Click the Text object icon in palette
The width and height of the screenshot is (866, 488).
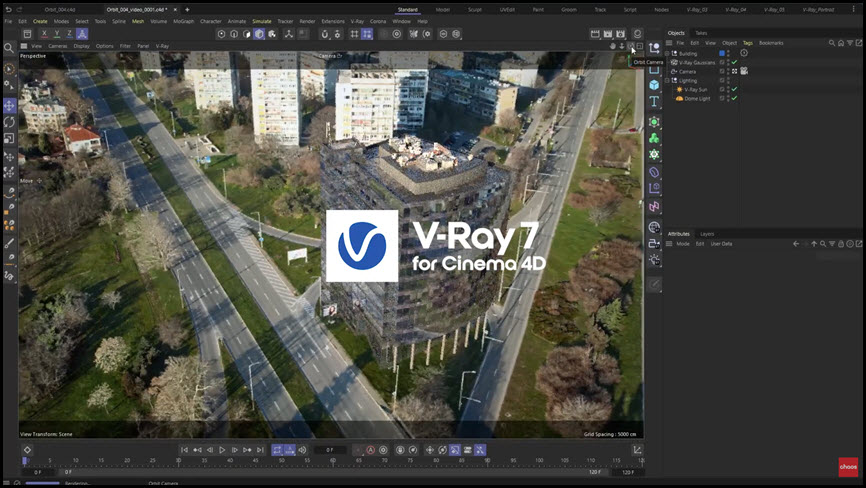(654, 101)
